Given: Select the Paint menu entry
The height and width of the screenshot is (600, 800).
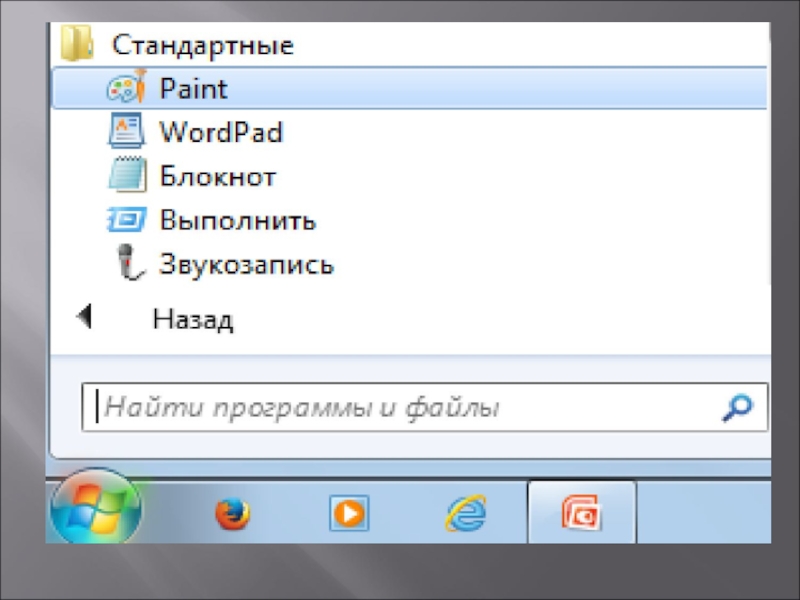Looking at the screenshot, I should click(x=409, y=87).
